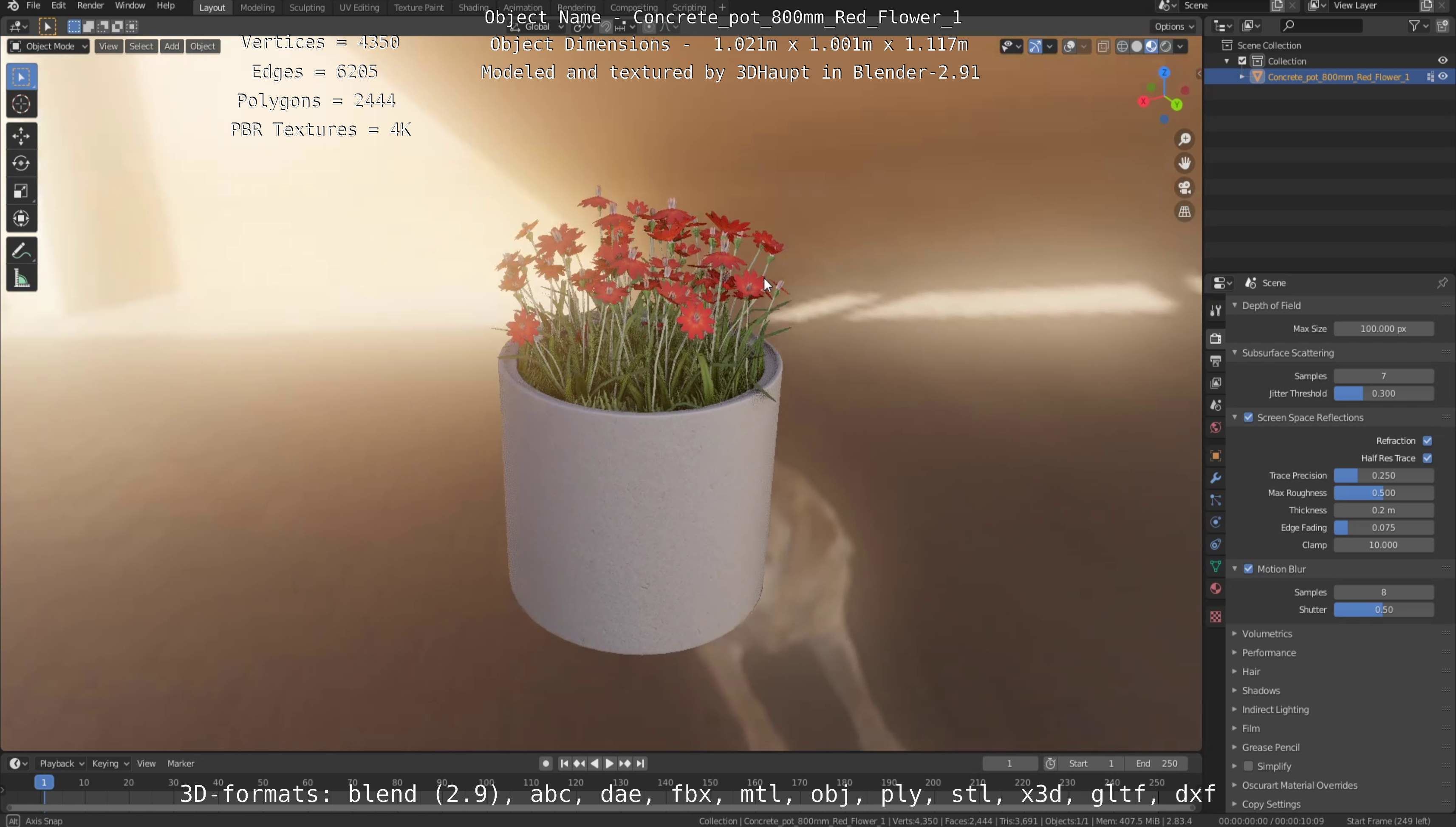Viewport: 1456px width, 827px height.
Task: Uncheck the Refraction option
Action: click(x=1428, y=441)
